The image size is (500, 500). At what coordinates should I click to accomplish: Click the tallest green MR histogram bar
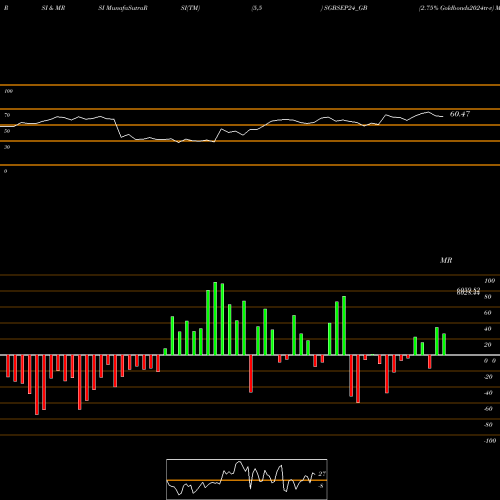(x=215, y=318)
